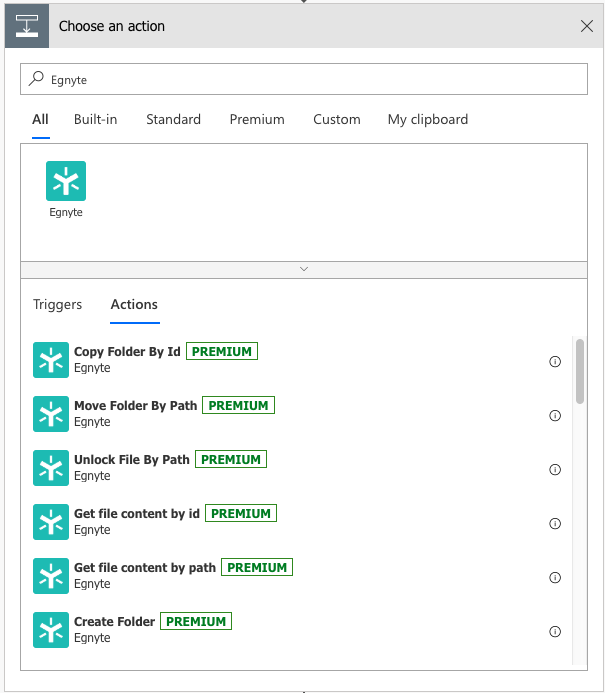The height and width of the screenshot is (693, 605).
Task: Select the Egnyte connector icon
Action: [x=66, y=181]
